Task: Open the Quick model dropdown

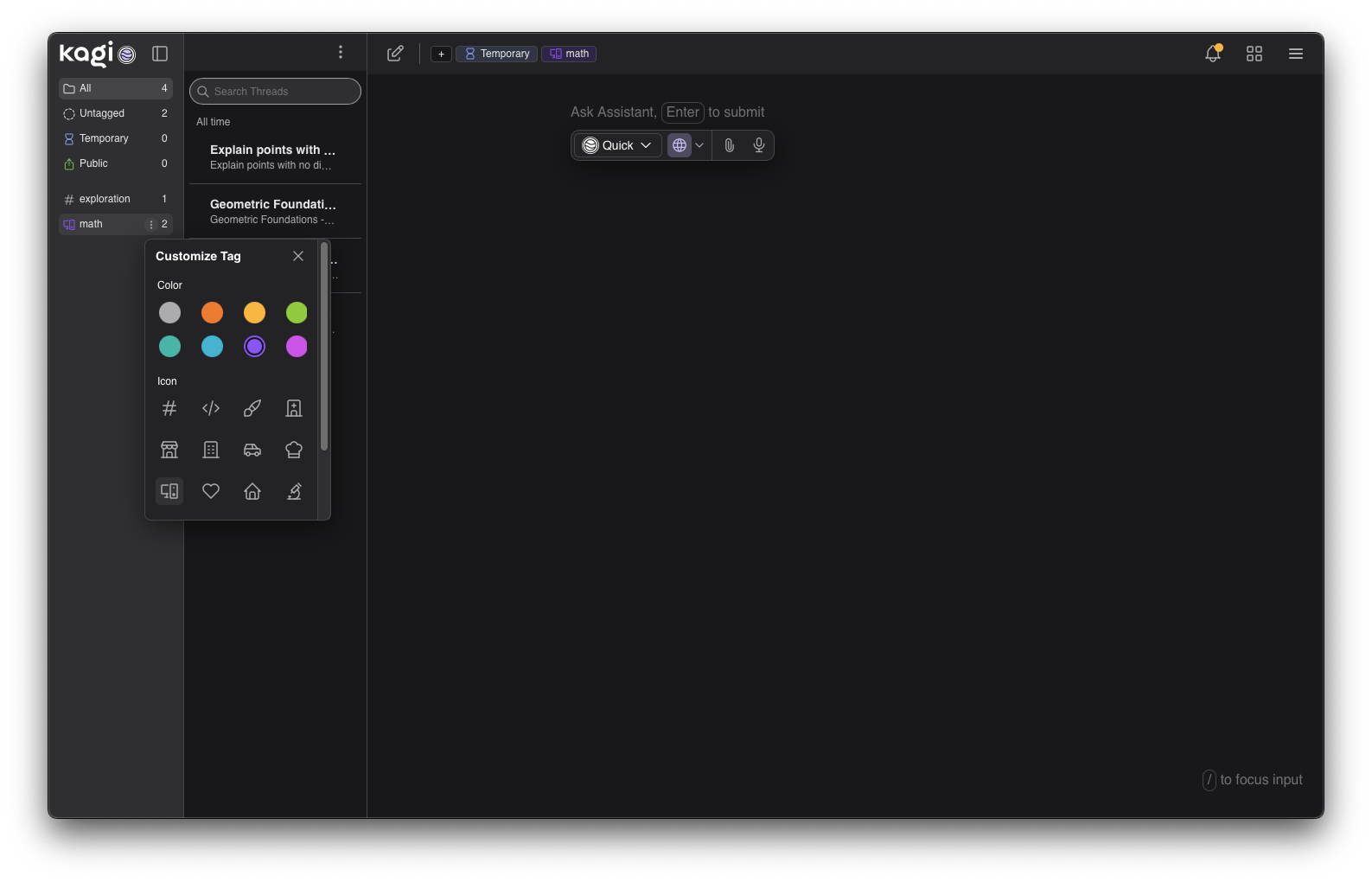Action: pos(617,145)
